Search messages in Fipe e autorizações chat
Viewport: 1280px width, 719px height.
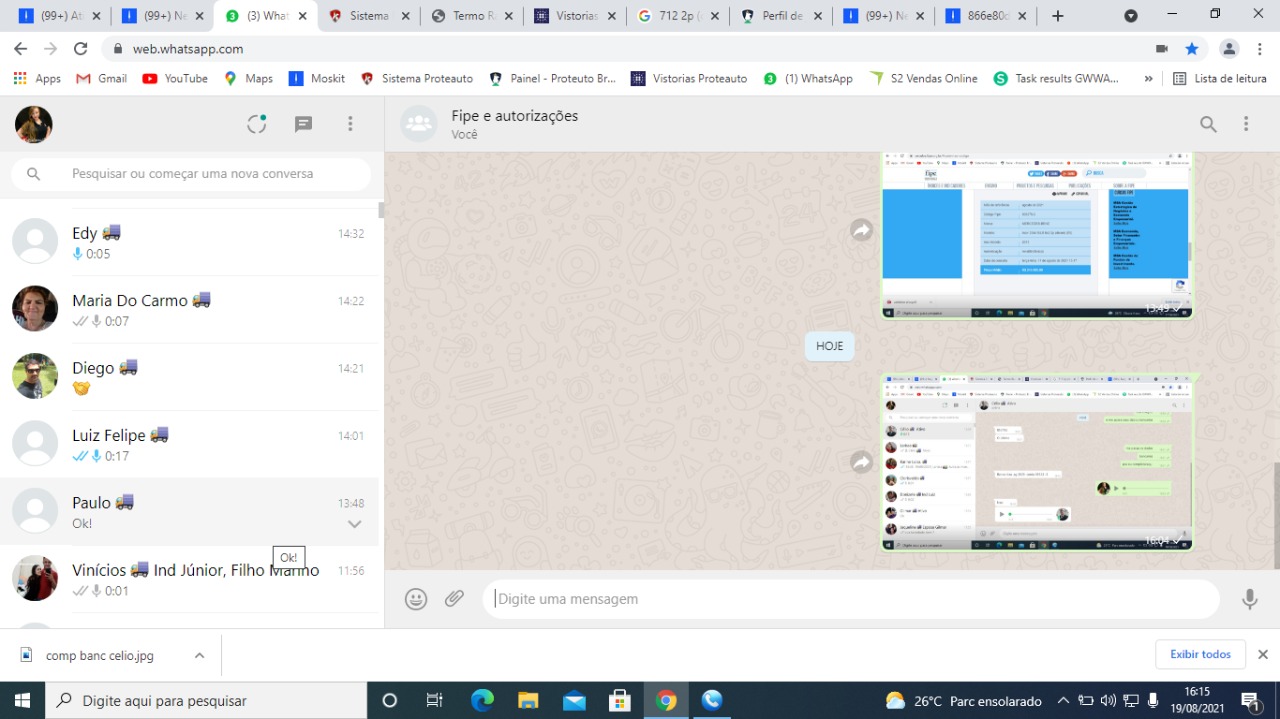point(1208,124)
